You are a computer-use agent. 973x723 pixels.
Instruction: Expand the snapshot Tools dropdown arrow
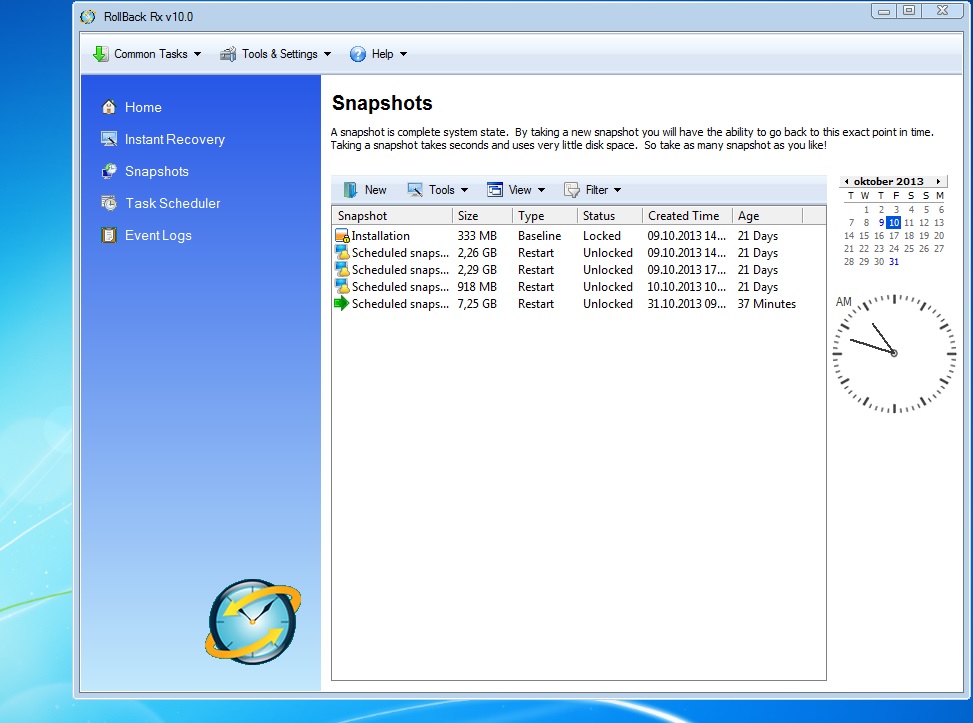(464, 190)
